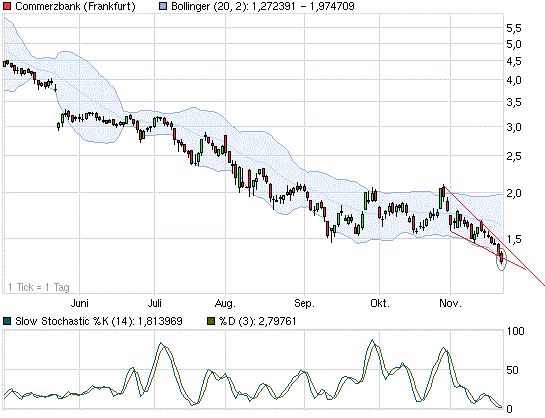Click the 'Sep.' month axis label
This screenshot has height=418, width=545.
tap(304, 303)
